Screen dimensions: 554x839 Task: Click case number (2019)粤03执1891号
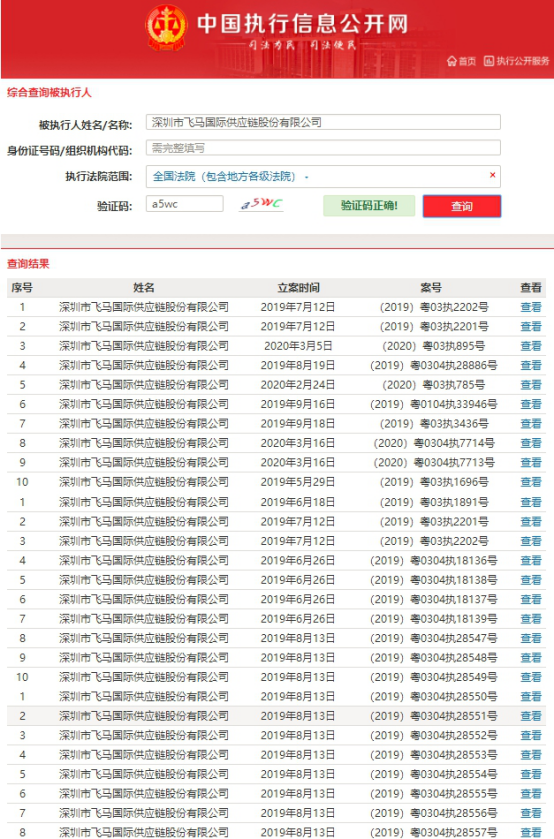coord(434,502)
